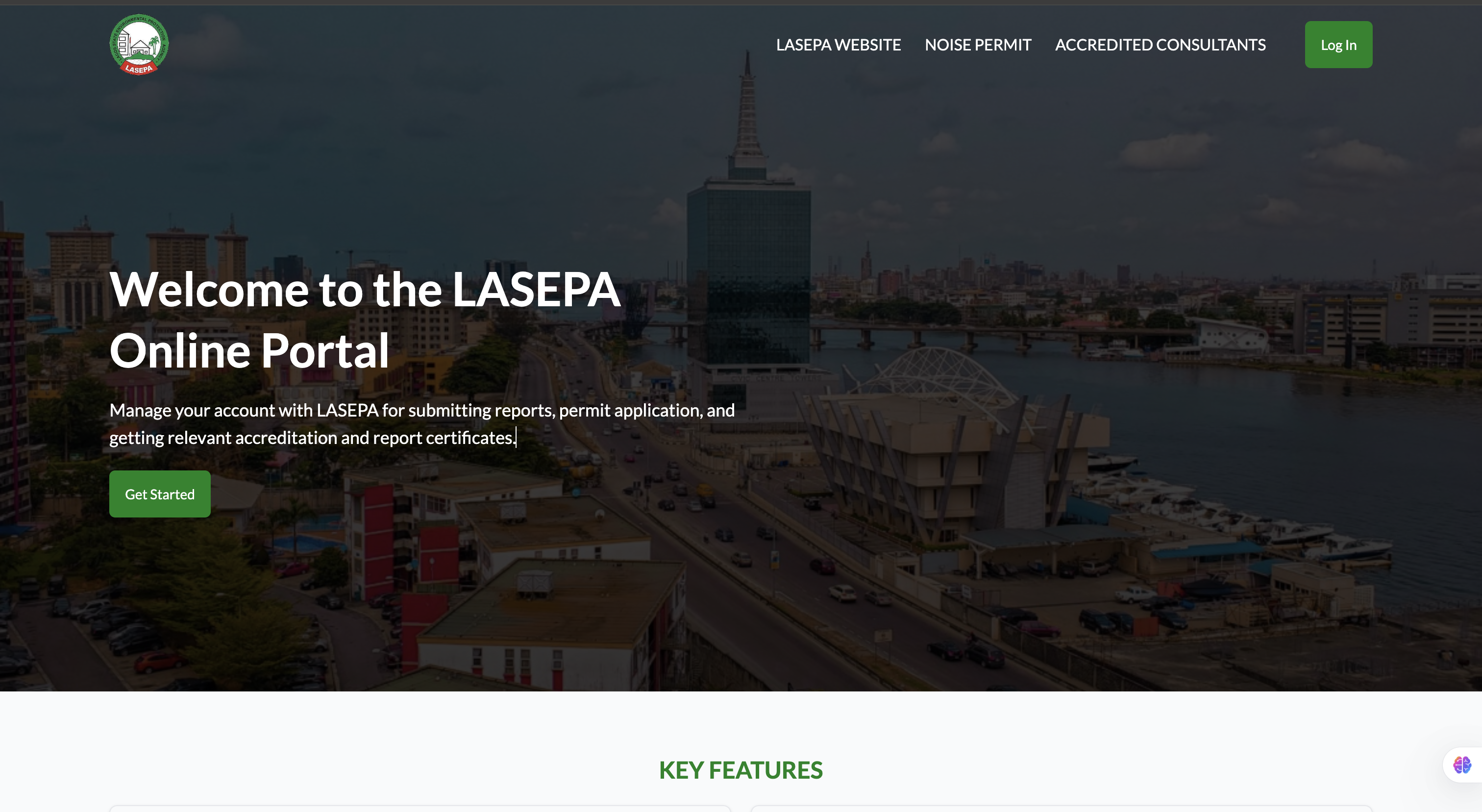Click the 'Online Portal' headline line
The height and width of the screenshot is (812, 1482).
[249, 351]
